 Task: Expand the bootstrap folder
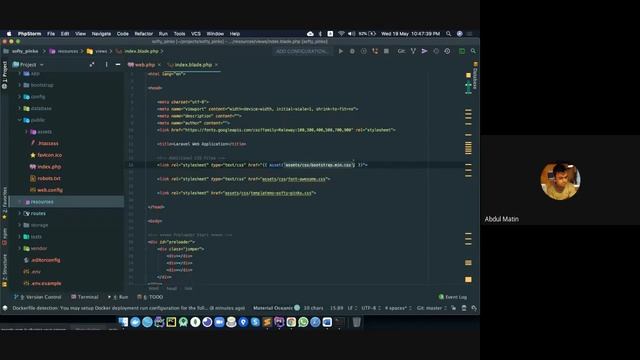click(x=20, y=85)
